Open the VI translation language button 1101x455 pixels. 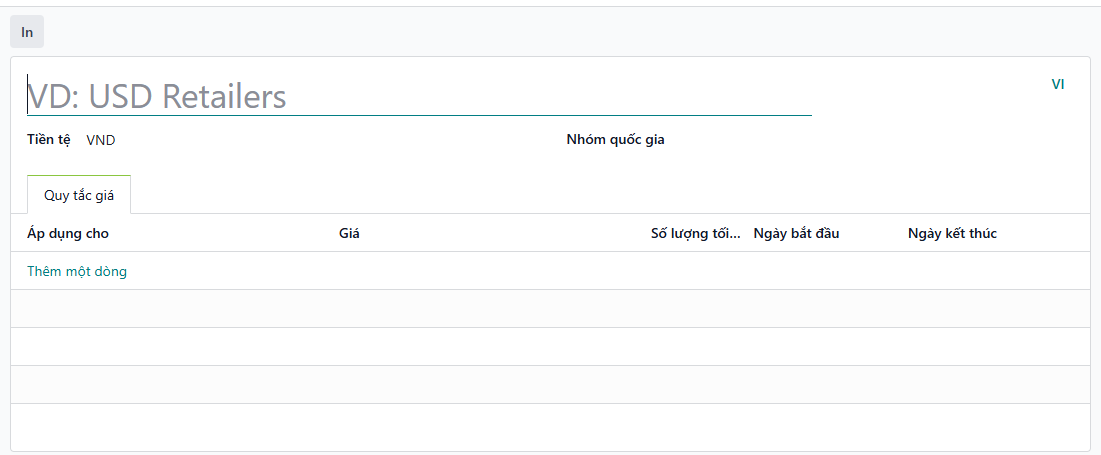coord(1057,84)
